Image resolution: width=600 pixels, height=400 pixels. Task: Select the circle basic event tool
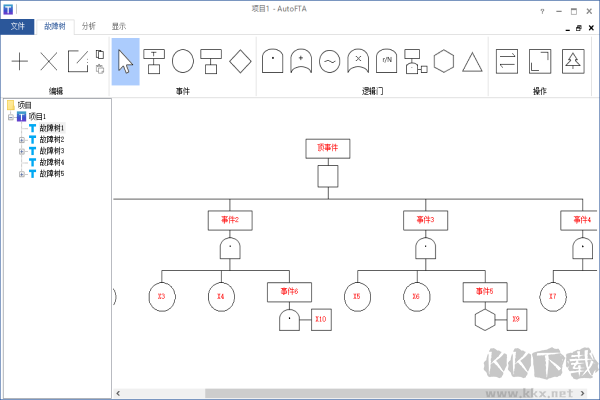[x=182, y=61]
